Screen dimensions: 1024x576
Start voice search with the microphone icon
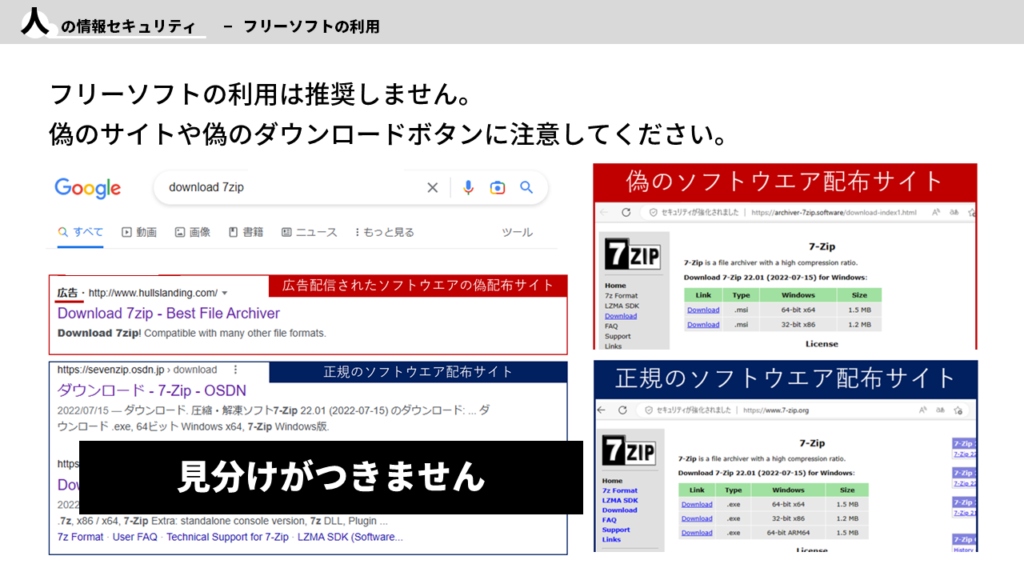(x=468, y=188)
